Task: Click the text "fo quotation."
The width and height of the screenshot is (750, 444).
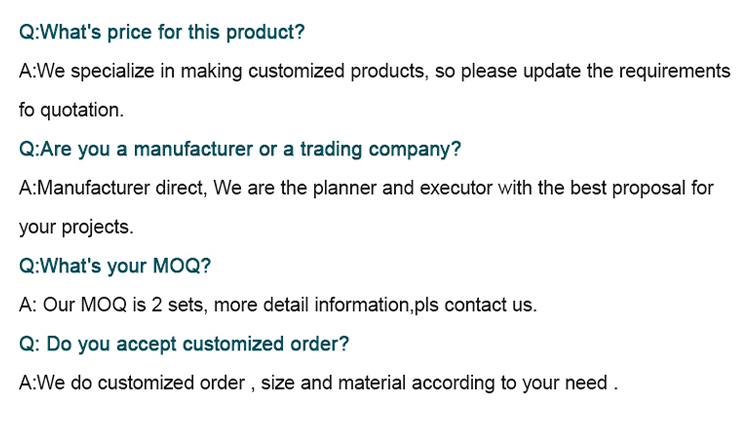Action: [70, 110]
